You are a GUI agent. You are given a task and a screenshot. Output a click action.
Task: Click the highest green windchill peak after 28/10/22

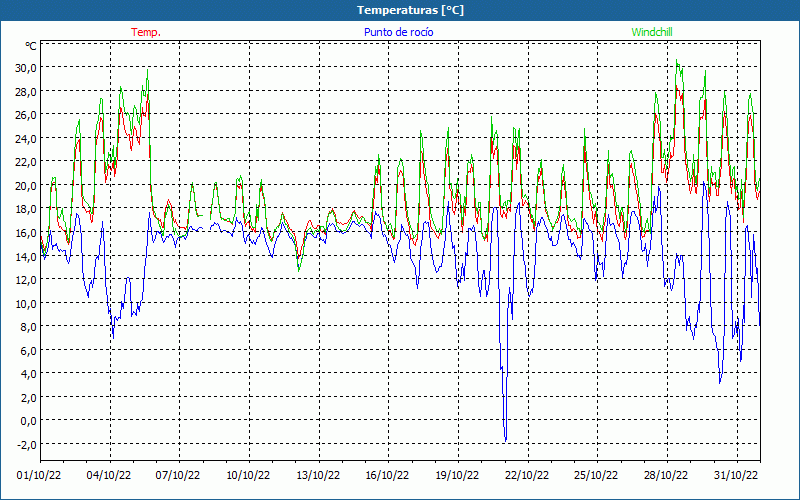point(677,61)
